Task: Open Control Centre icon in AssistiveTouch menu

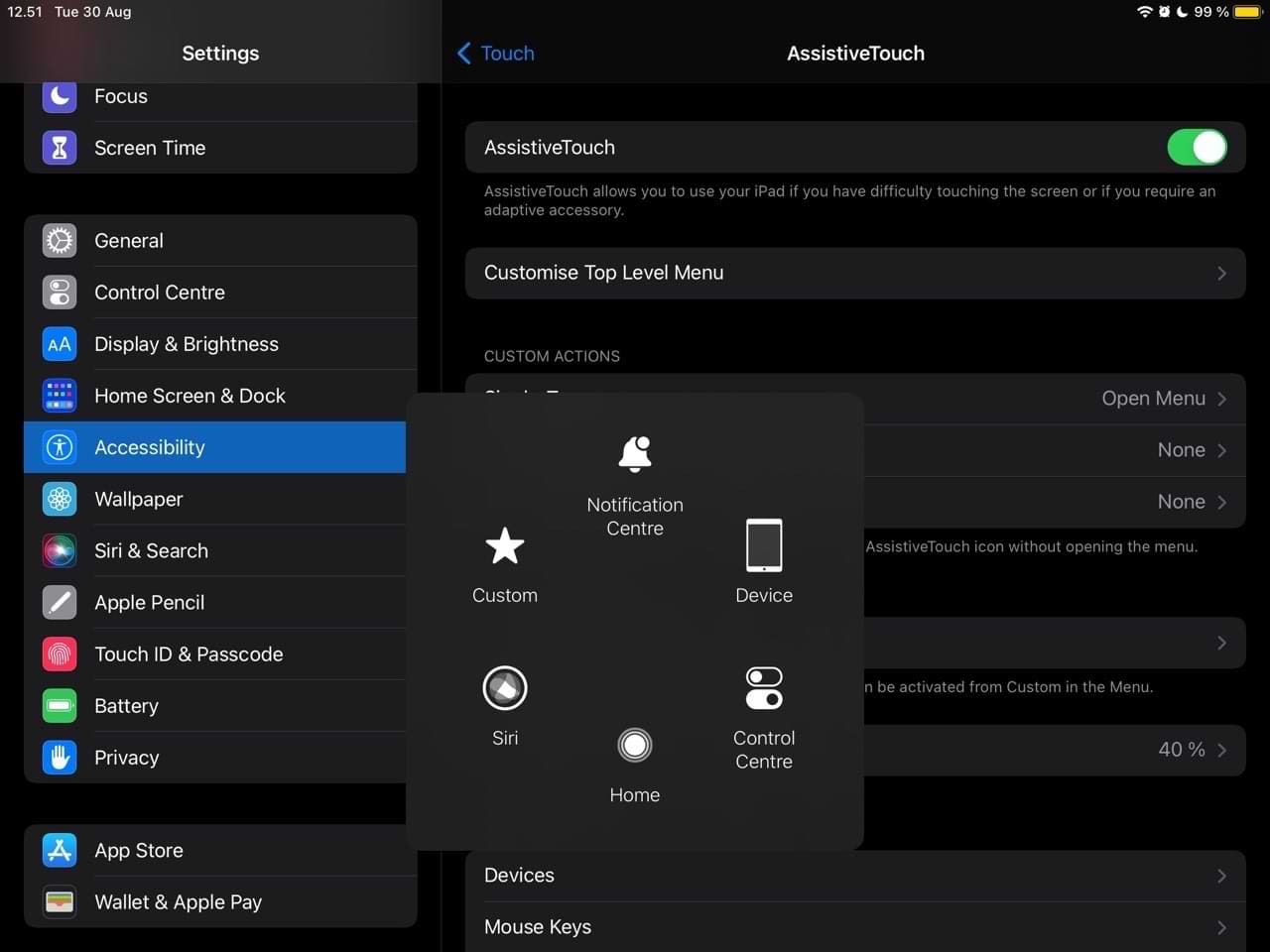Action: pyautogui.click(x=764, y=687)
